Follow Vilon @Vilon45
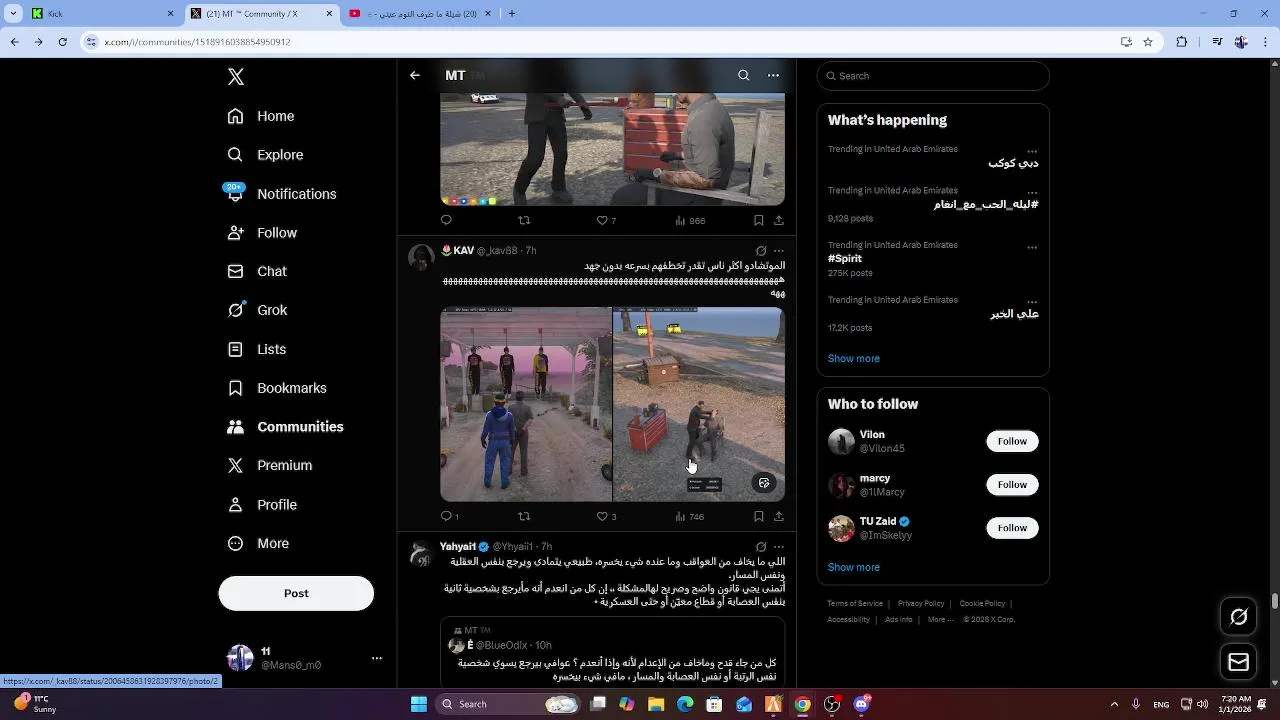Viewport: 1280px width, 720px height. [1012, 441]
